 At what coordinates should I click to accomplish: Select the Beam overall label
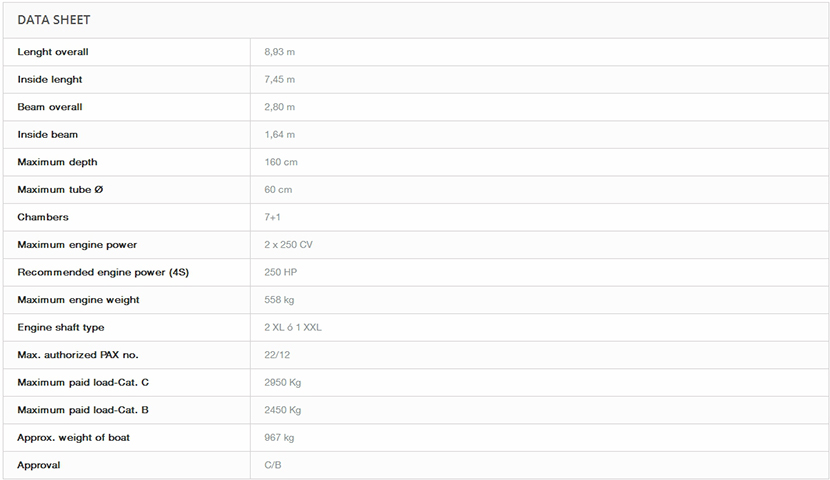click(x=50, y=107)
